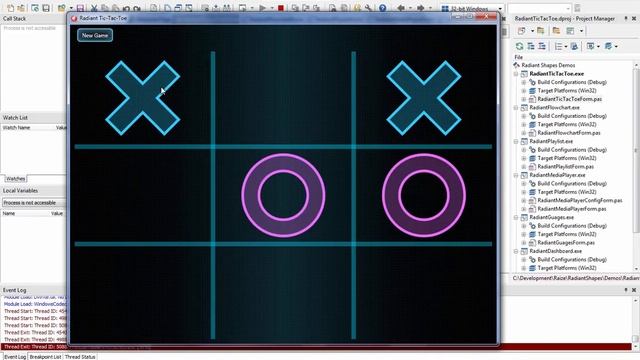Click the list sort icon in Project Manager
The width and height of the screenshot is (640, 360).
(558, 46)
